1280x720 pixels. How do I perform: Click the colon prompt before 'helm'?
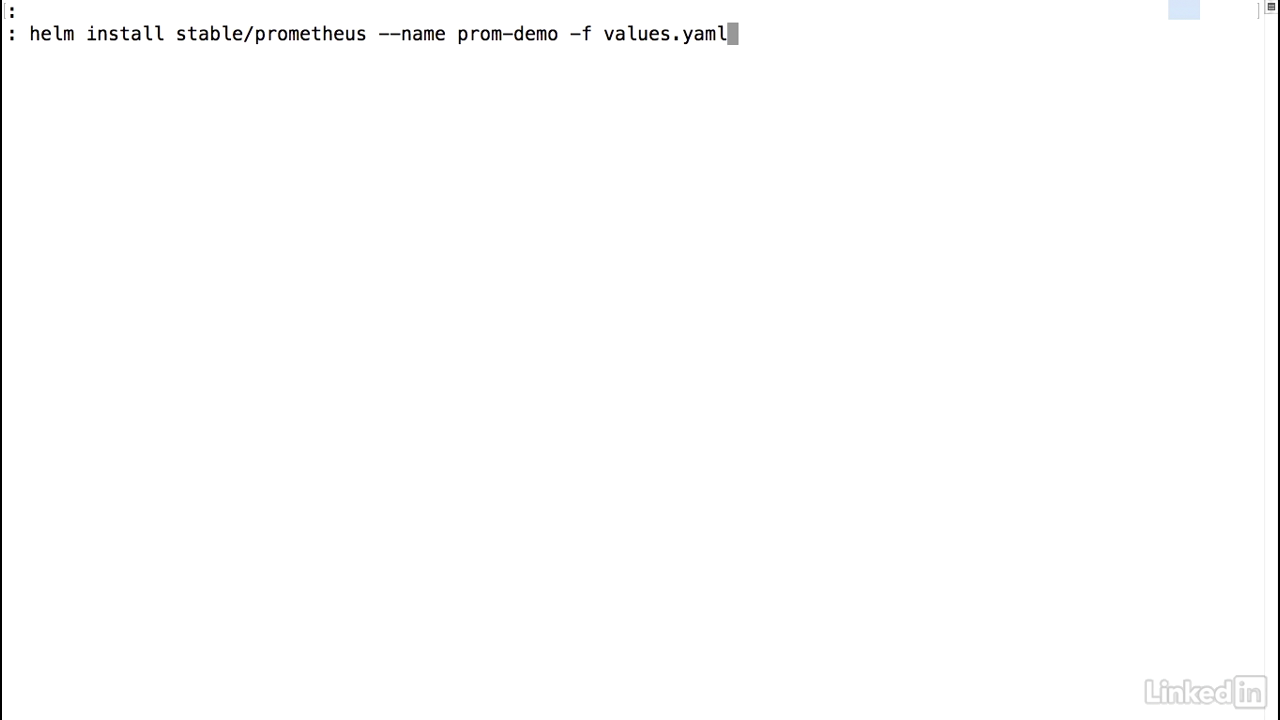11,35
